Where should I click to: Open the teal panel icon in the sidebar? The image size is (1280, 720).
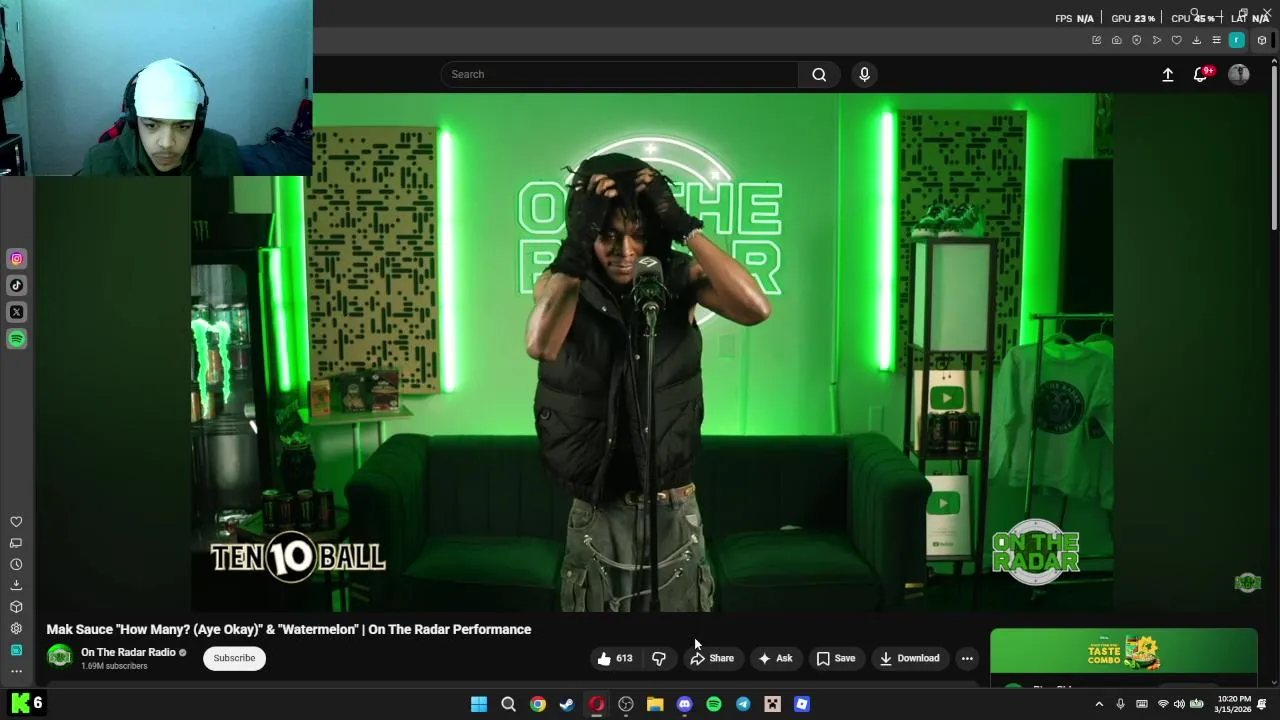point(16,650)
